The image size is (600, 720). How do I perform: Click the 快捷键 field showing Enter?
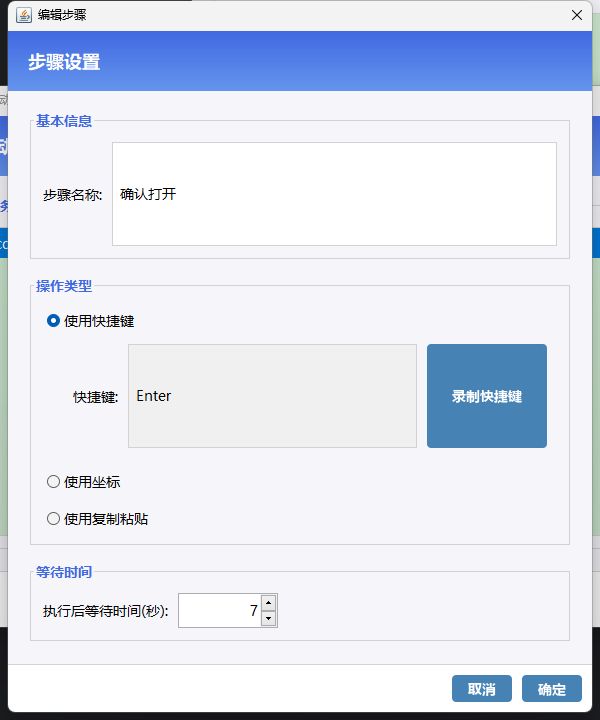pos(272,396)
